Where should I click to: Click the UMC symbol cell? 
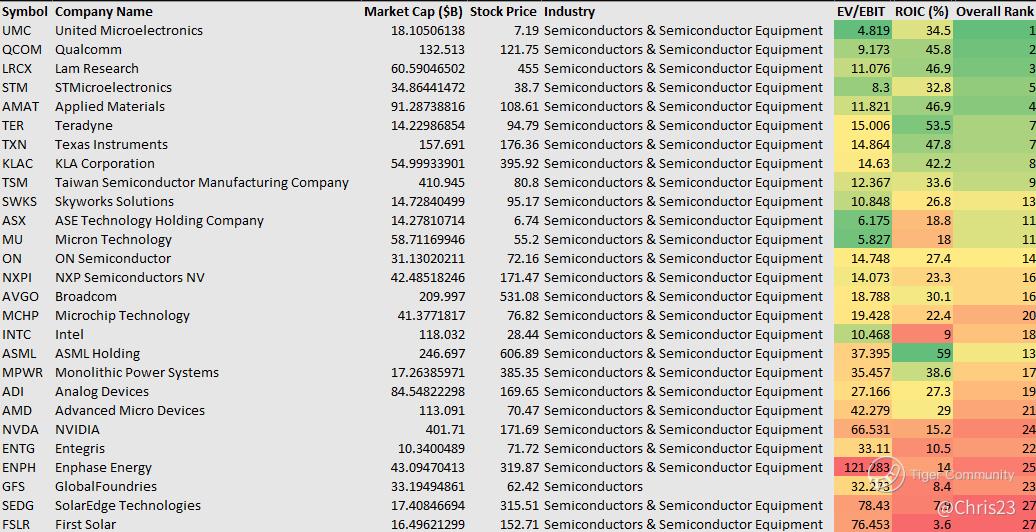17,30
